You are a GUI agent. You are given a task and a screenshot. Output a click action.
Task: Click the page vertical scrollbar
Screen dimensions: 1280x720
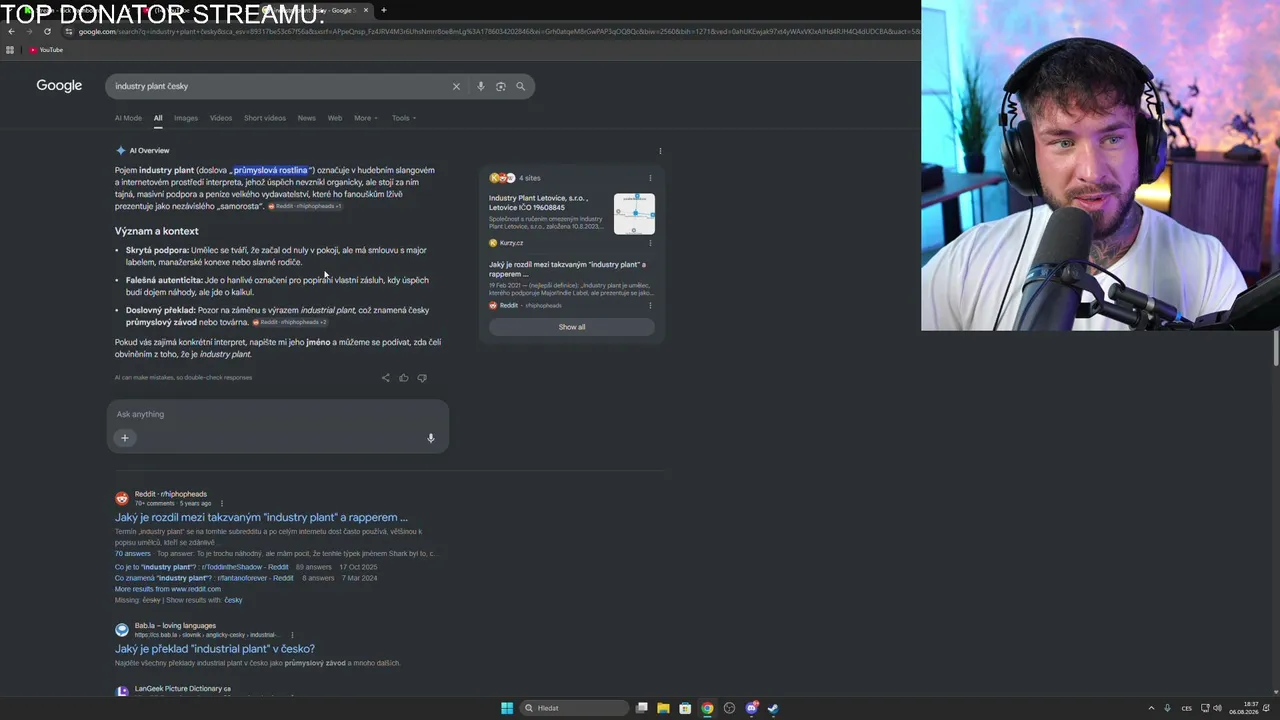(1275, 347)
